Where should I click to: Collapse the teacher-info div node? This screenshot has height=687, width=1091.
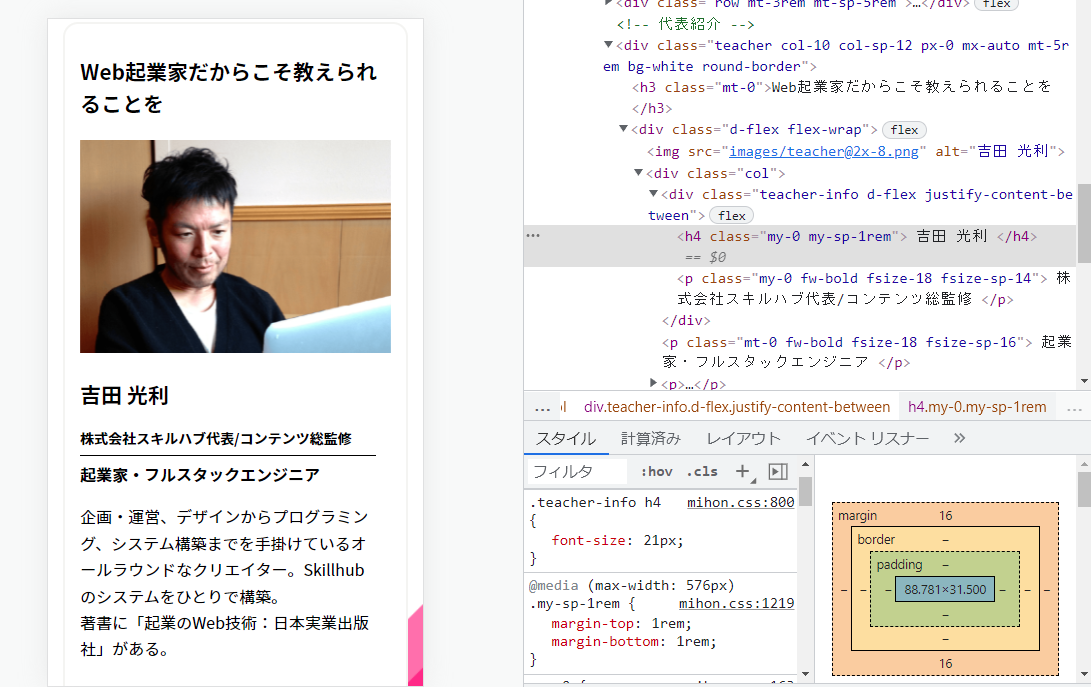(653, 194)
